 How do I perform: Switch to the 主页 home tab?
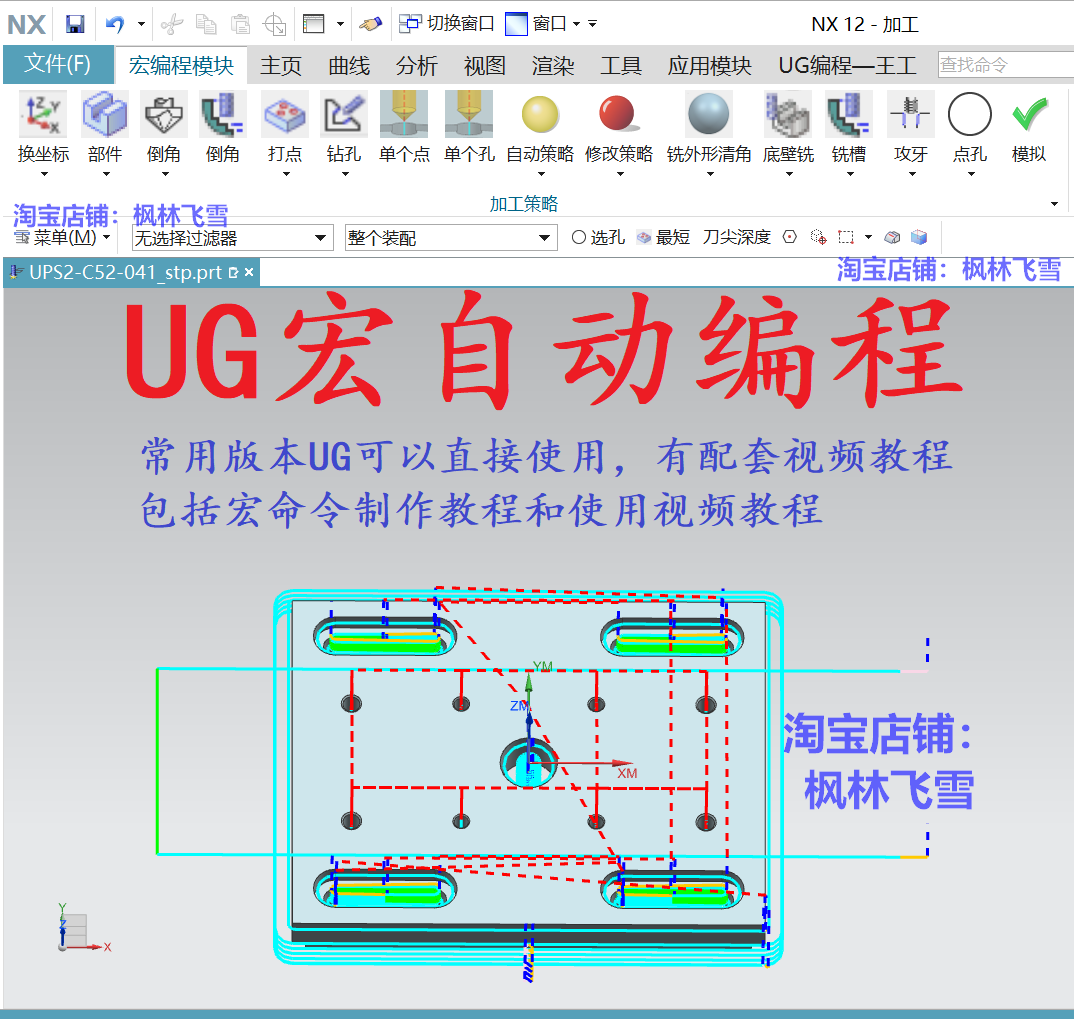pos(281,66)
